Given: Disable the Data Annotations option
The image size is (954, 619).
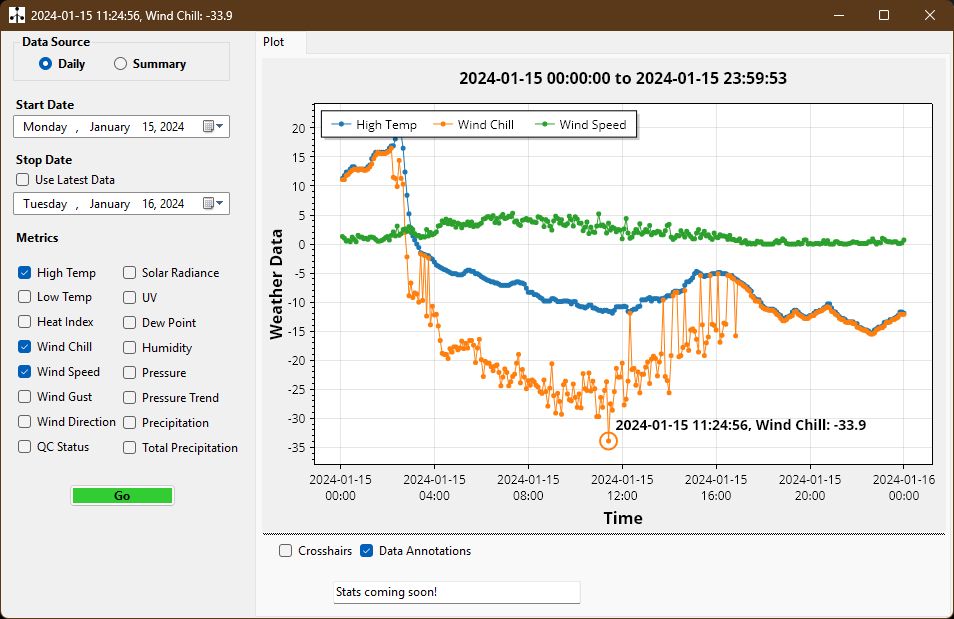Looking at the screenshot, I should pyautogui.click(x=365, y=550).
